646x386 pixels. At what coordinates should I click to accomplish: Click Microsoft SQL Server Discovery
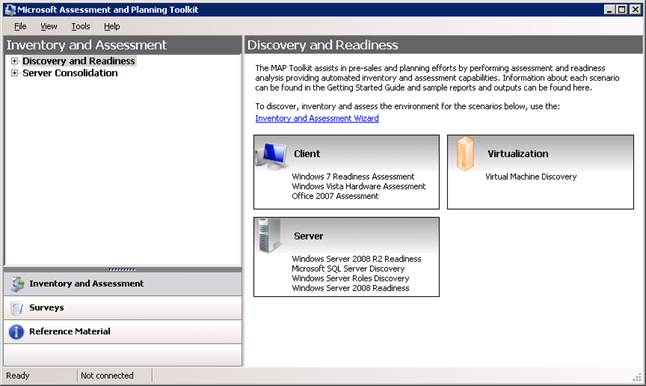348,269
